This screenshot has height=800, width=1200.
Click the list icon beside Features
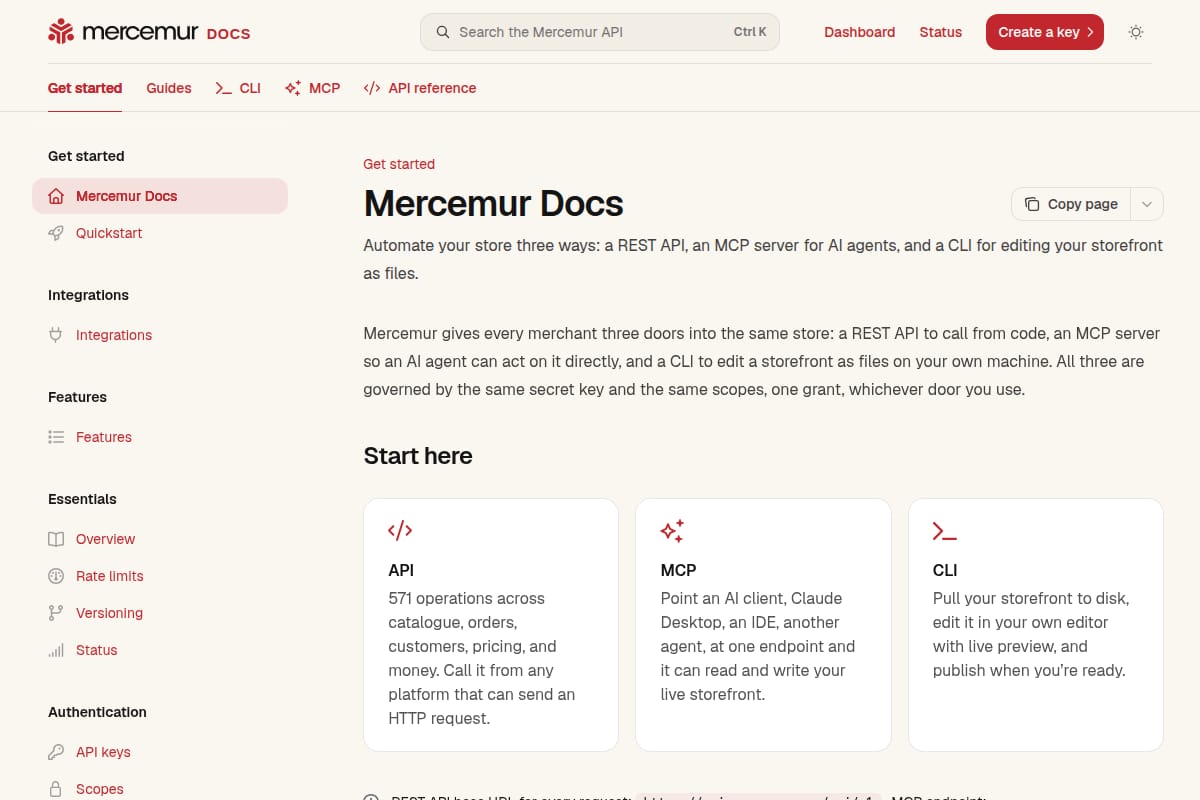56,437
